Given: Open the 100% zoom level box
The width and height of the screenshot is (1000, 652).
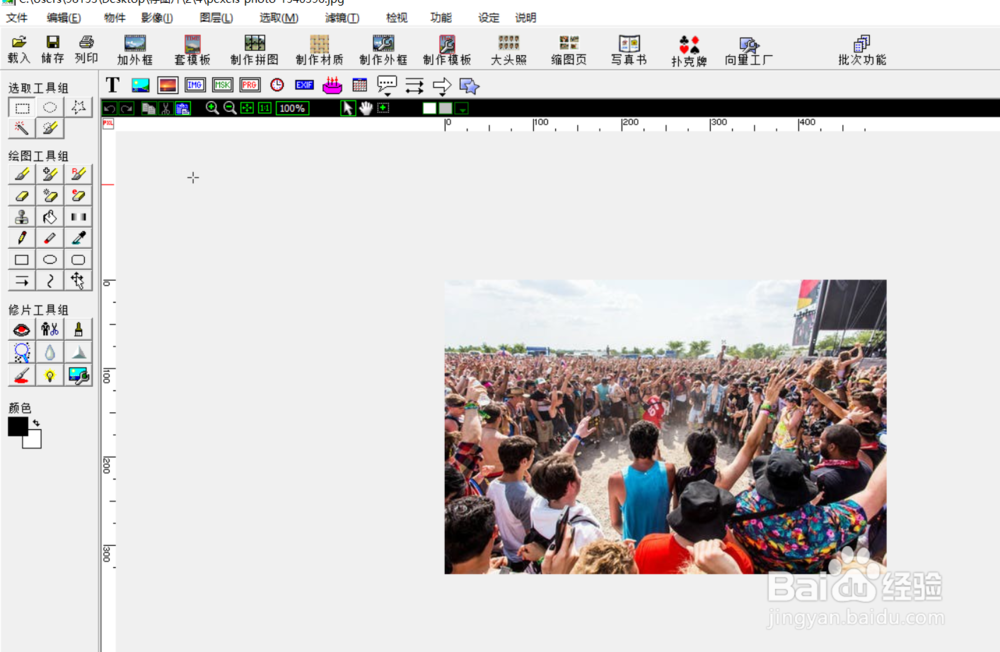Looking at the screenshot, I should [292, 108].
